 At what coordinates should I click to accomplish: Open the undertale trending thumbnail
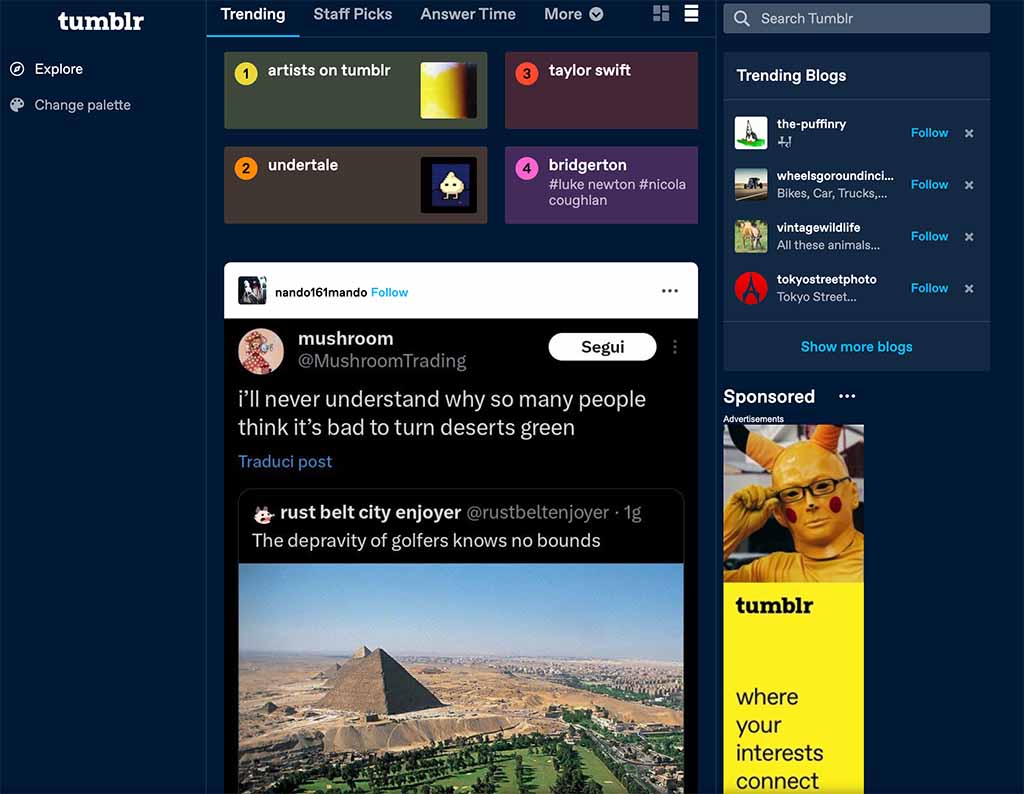pos(449,185)
